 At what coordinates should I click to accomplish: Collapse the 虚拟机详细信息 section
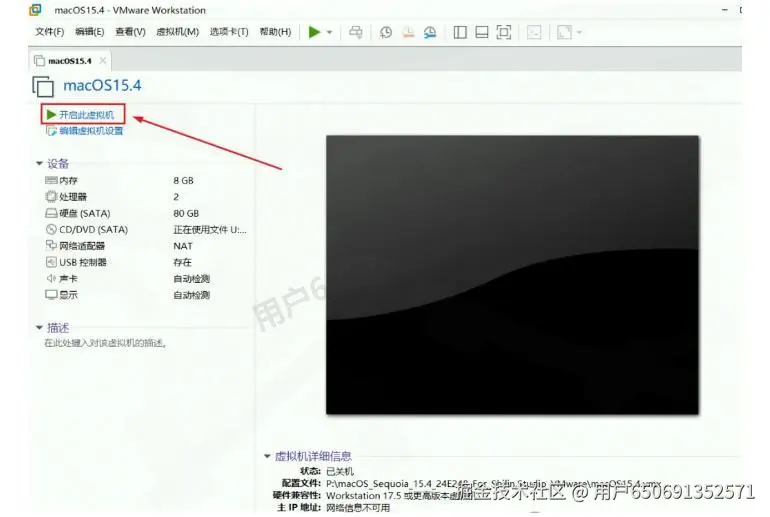point(267,456)
